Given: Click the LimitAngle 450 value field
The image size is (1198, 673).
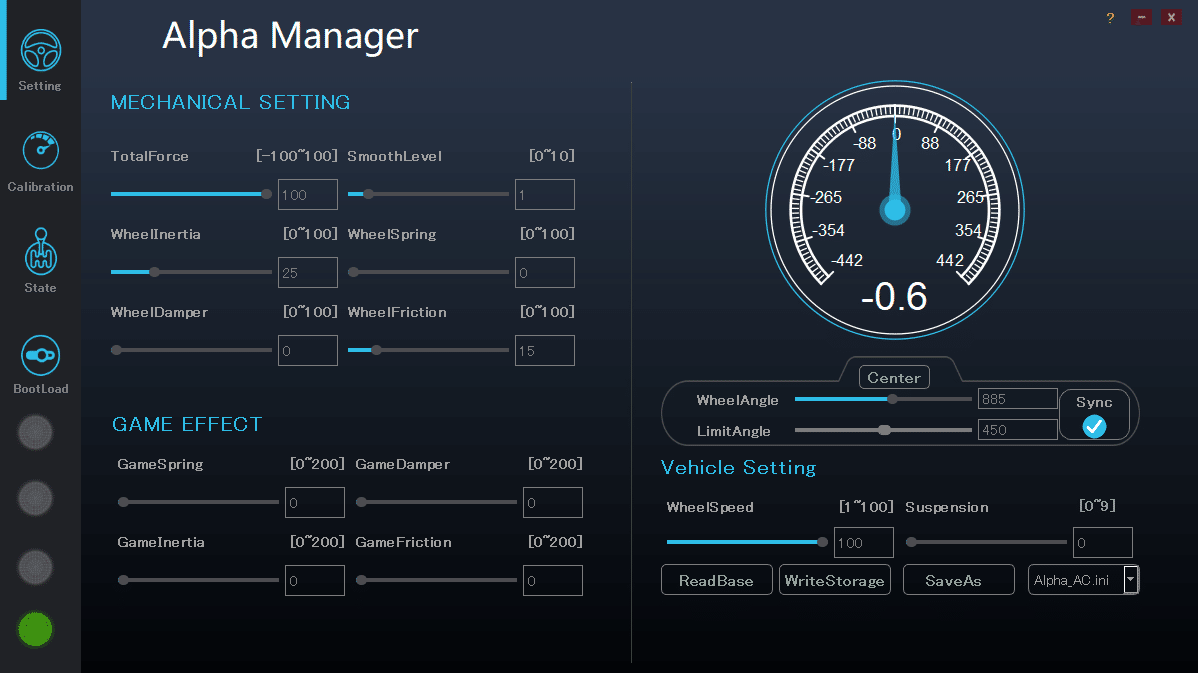Looking at the screenshot, I should tap(1018, 430).
